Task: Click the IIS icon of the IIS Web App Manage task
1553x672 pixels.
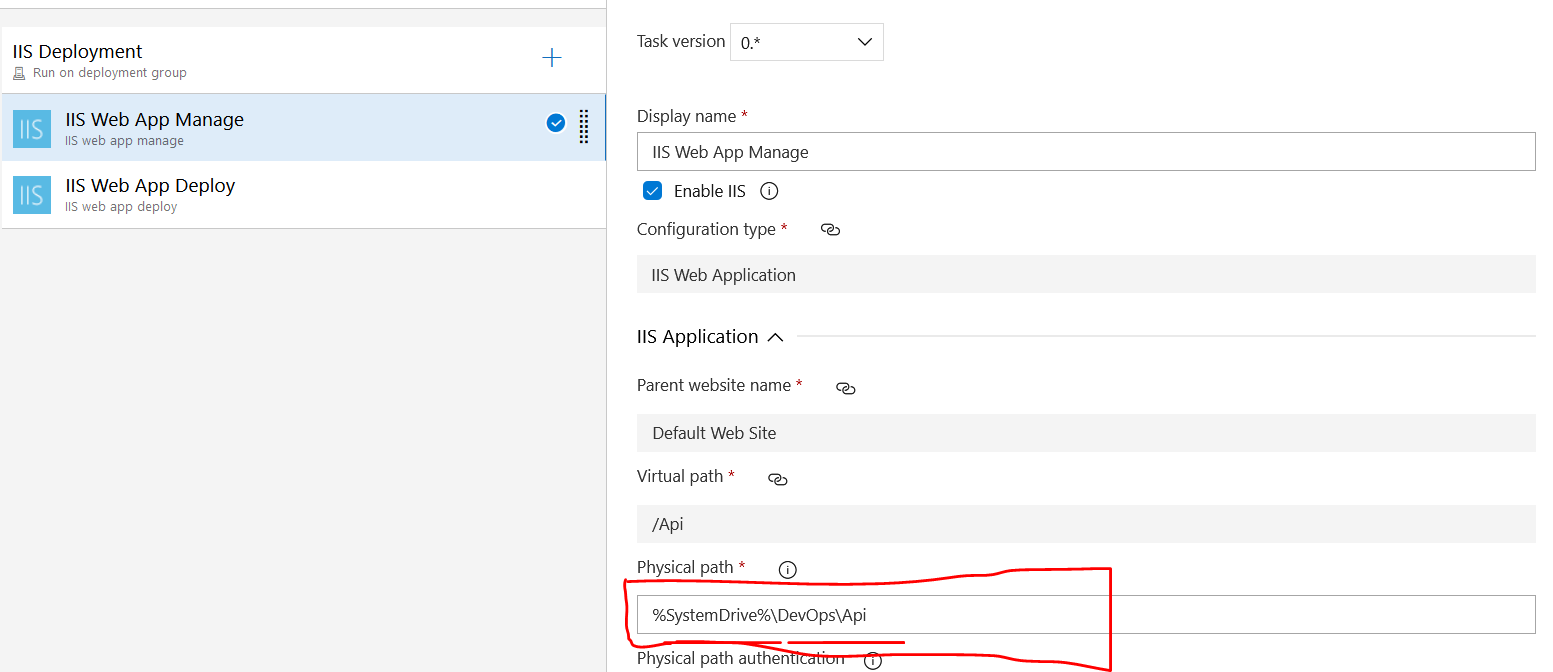Action: point(32,129)
